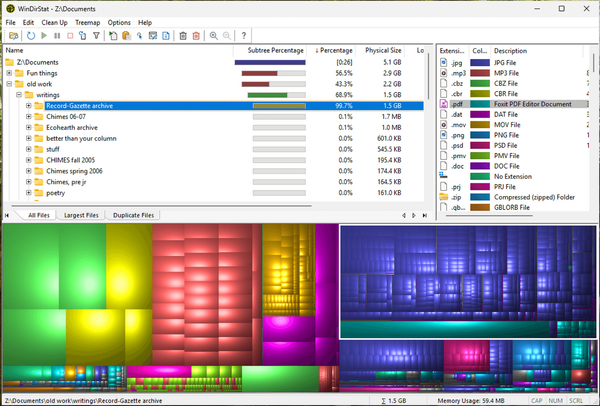Viewport: 600px width, 406px height.
Task: Click the green Resume play icon
Action: (x=44, y=36)
